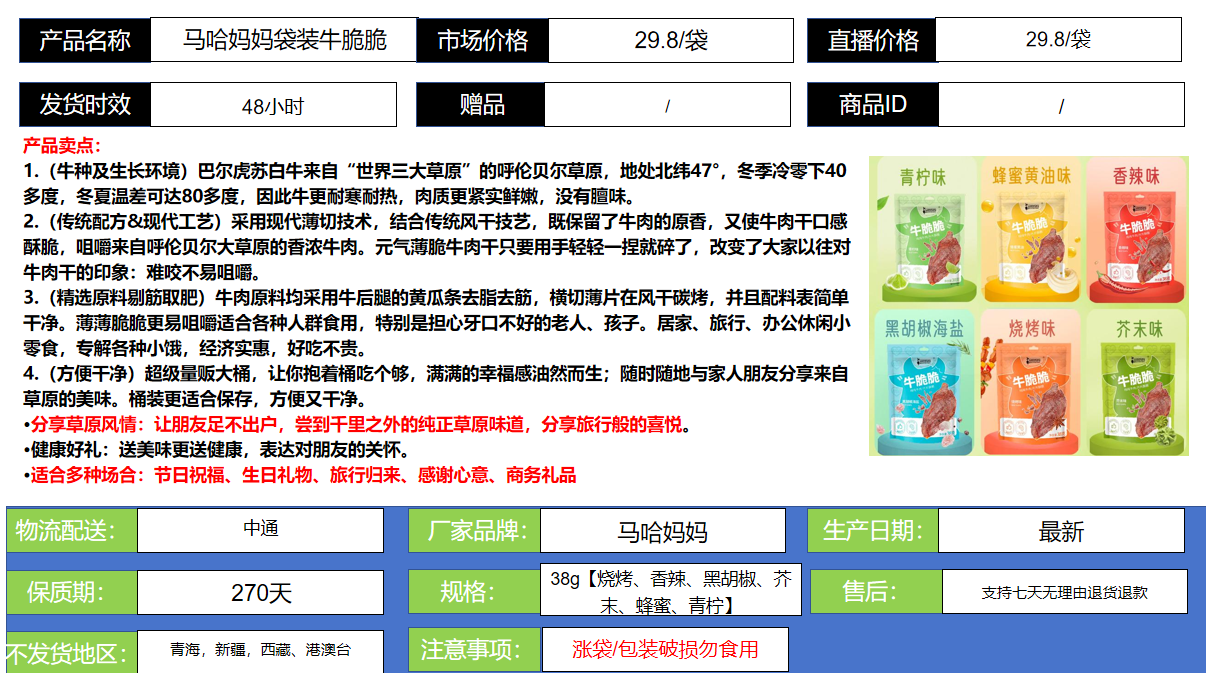Select the 市场价格 value 29.8/袋
This screenshot has width=1206, height=673.
click(x=670, y=41)
